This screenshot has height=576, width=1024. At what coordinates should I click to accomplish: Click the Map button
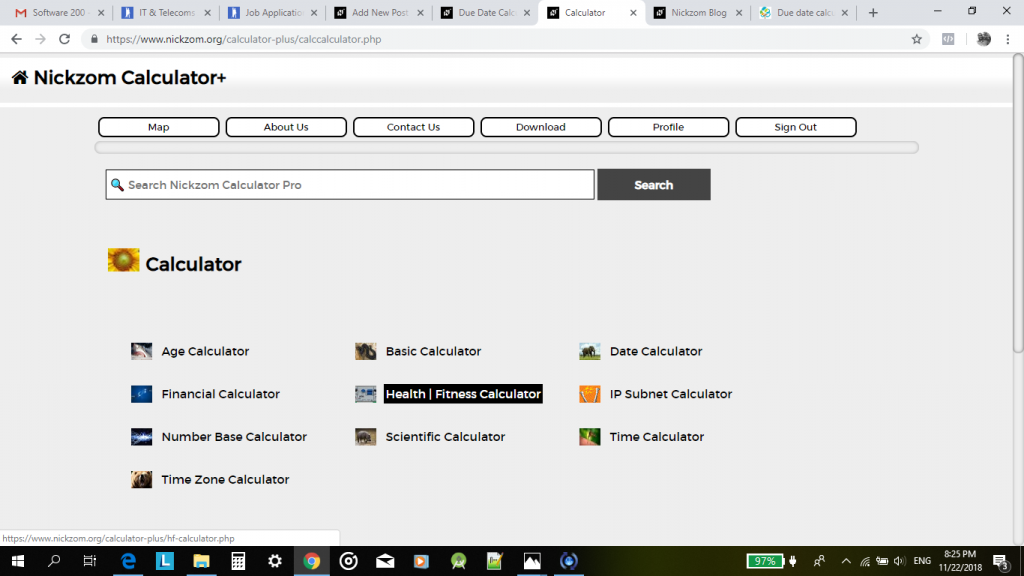pos(159,127)
